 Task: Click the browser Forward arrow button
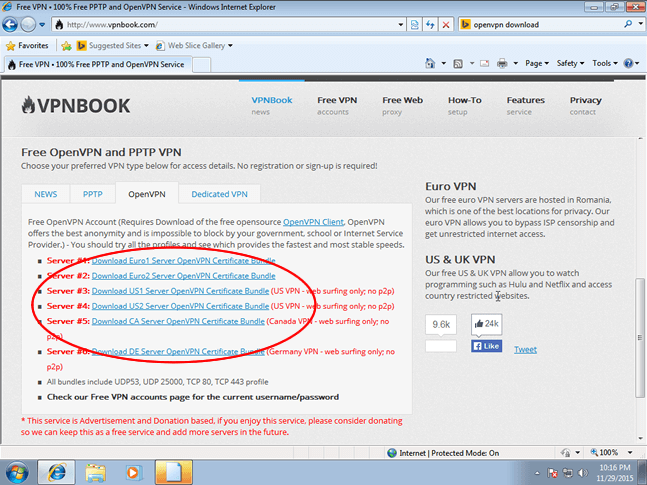tap(28, 25)
